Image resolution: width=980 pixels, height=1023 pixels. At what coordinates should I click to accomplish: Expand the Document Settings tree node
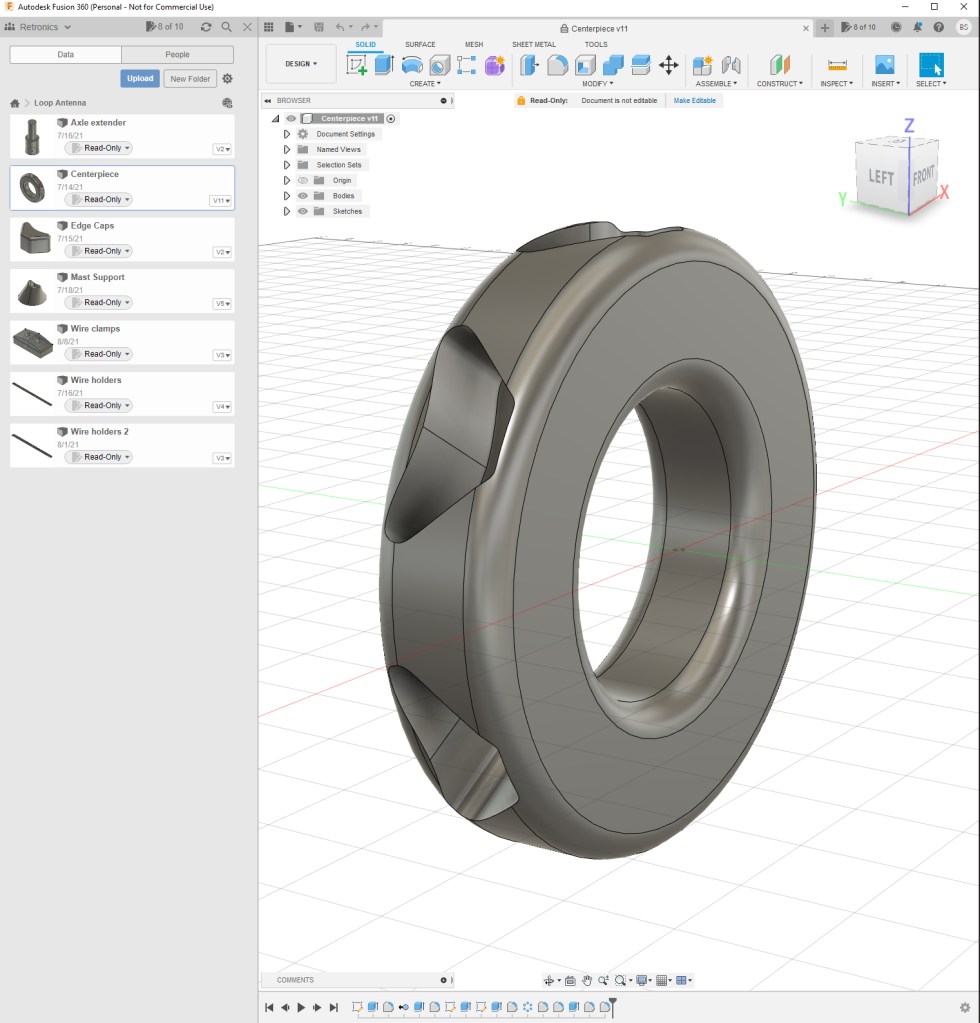point(286,134)
